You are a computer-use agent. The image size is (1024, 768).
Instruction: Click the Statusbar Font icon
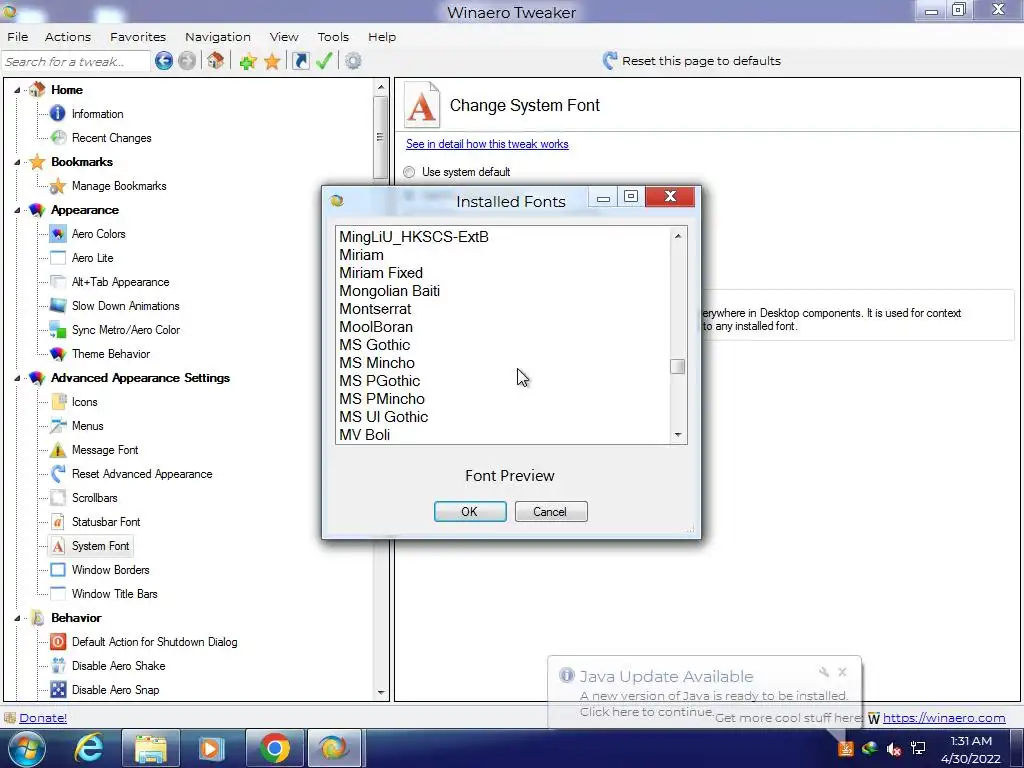coord(58,522)
